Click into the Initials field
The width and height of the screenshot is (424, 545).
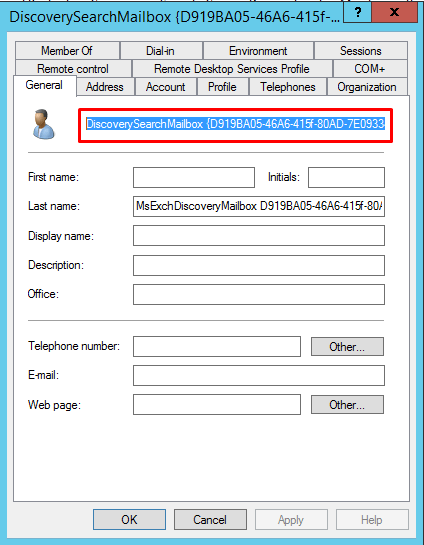pos(346,177)
